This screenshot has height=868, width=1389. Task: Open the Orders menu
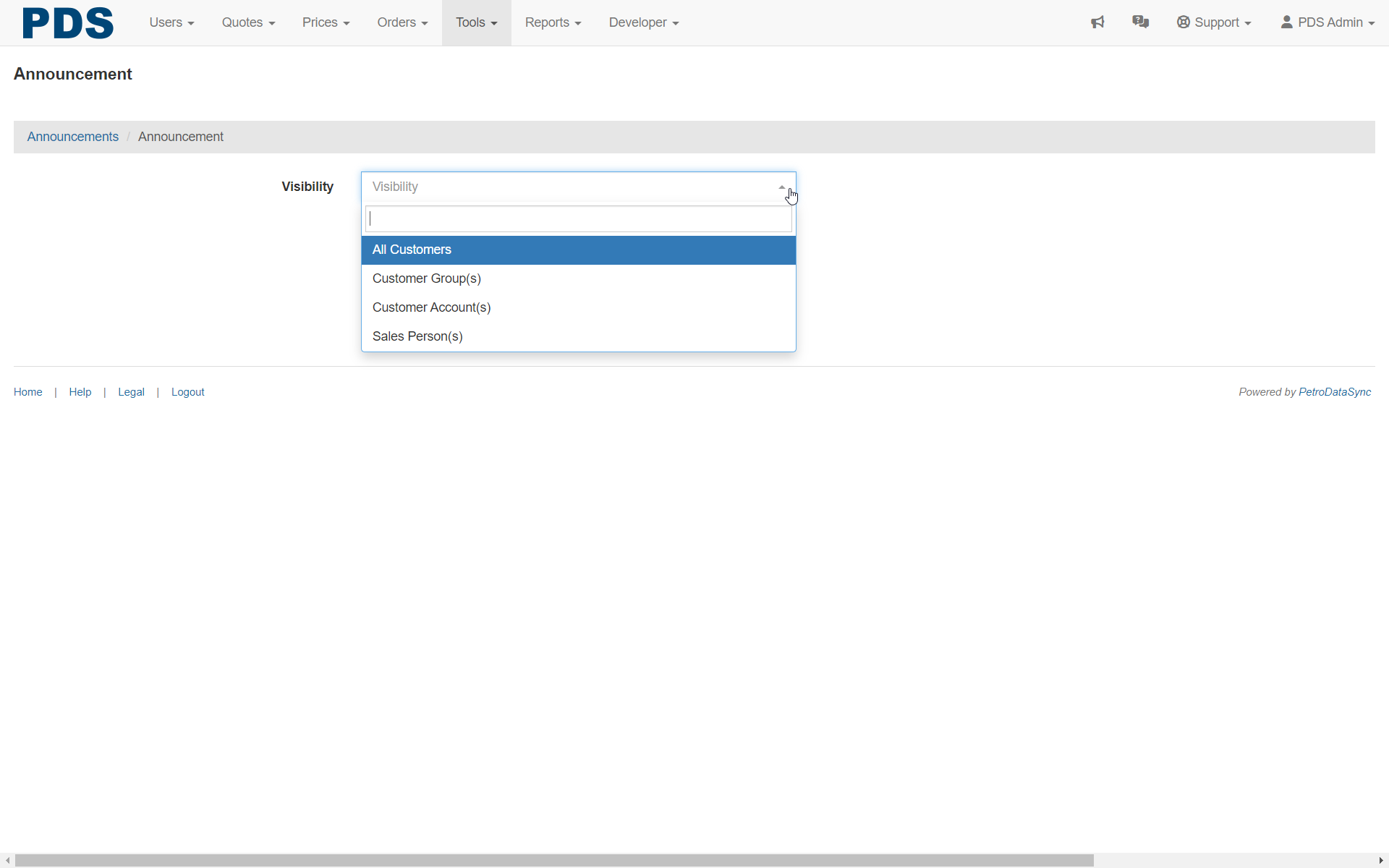coord(402,22)
